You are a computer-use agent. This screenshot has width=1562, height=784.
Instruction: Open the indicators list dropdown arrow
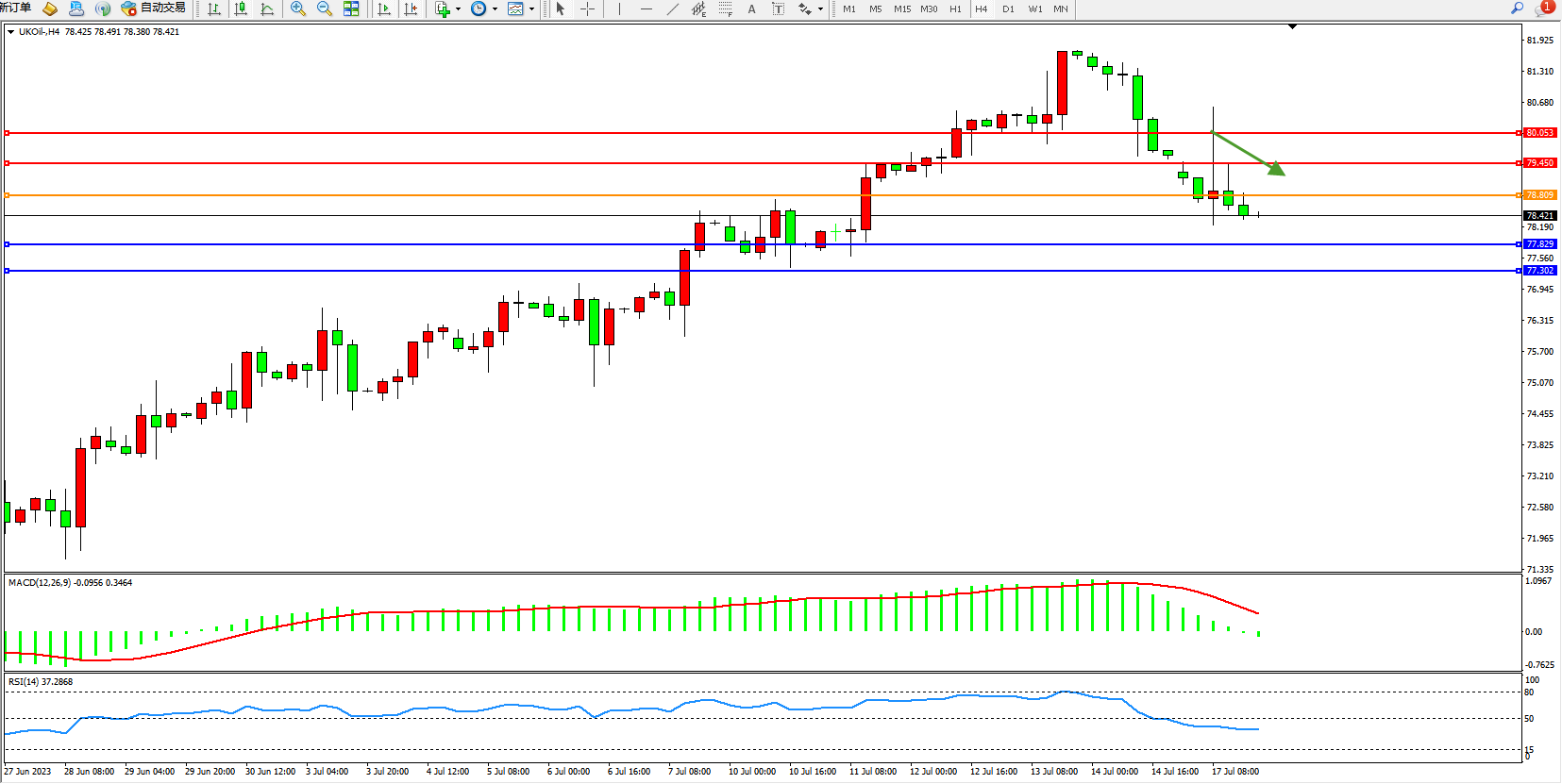click(x=459, y=8)
